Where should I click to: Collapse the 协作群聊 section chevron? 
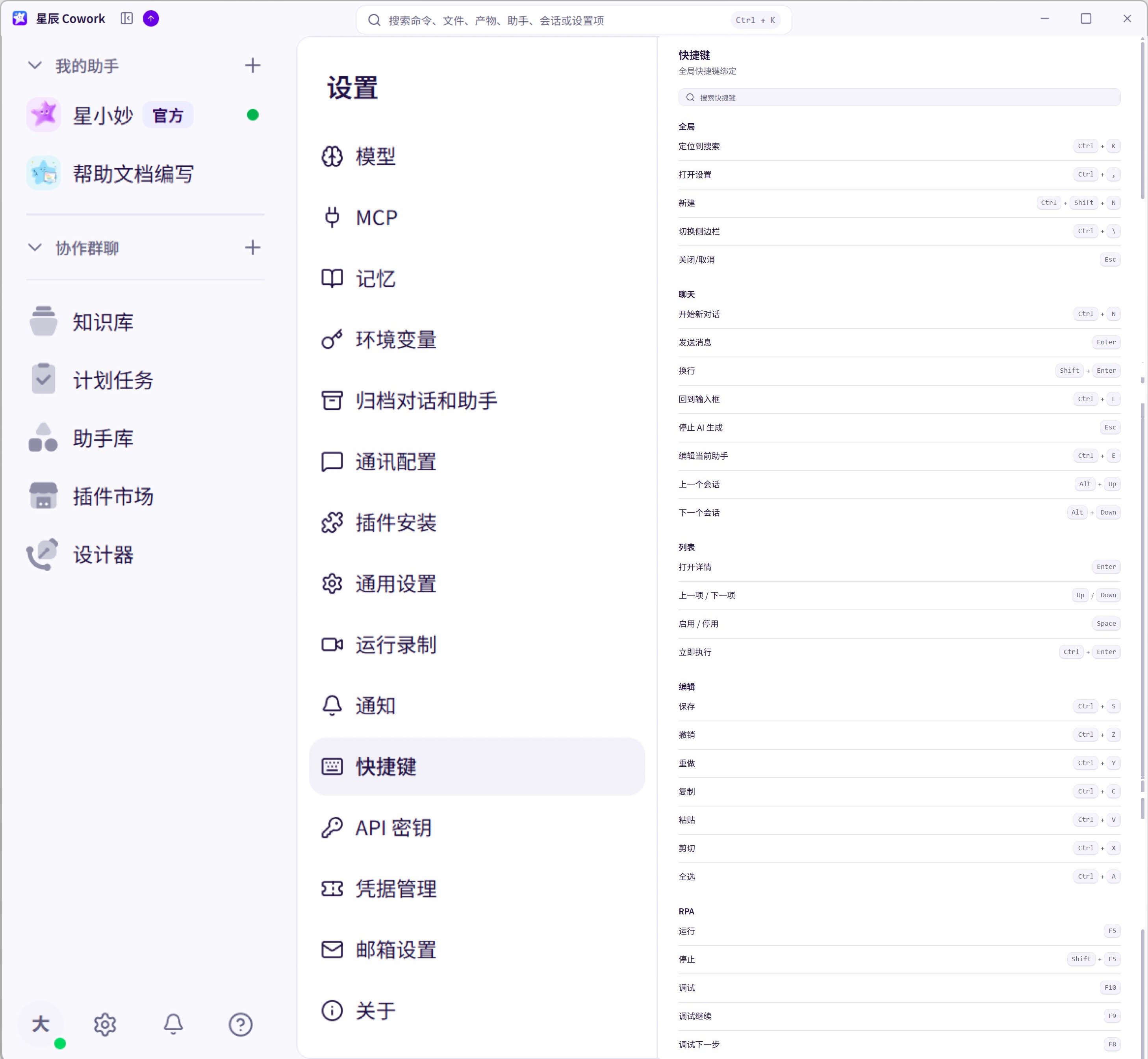tap(35, 247)
